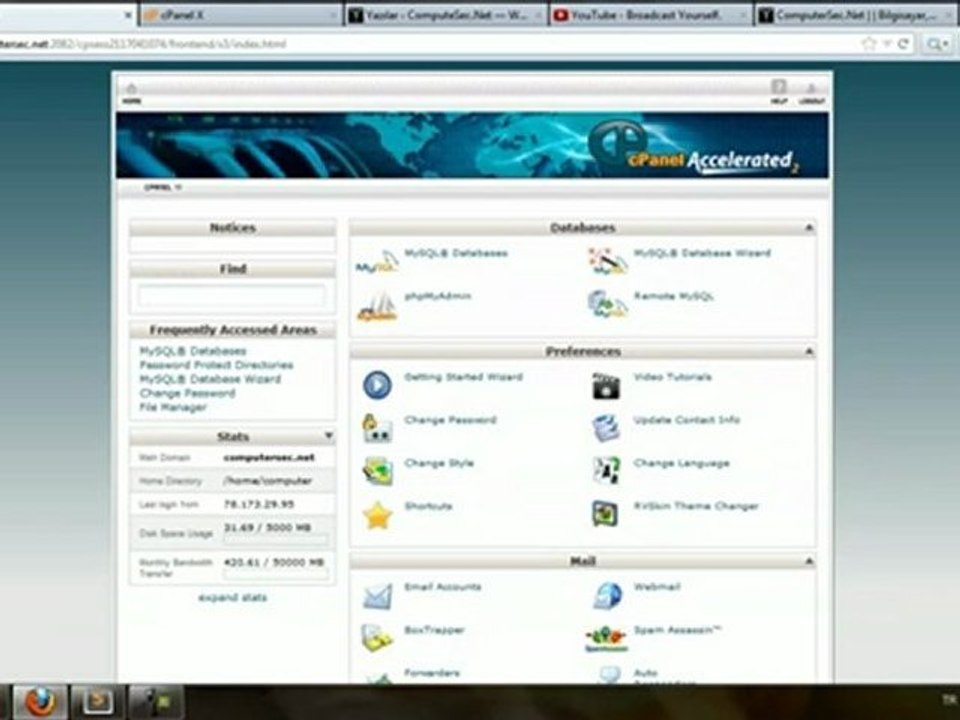The image size is (960, 720).
Task: Collapse the Mail section
Action: pyautogui.click(x=809, y=561)
